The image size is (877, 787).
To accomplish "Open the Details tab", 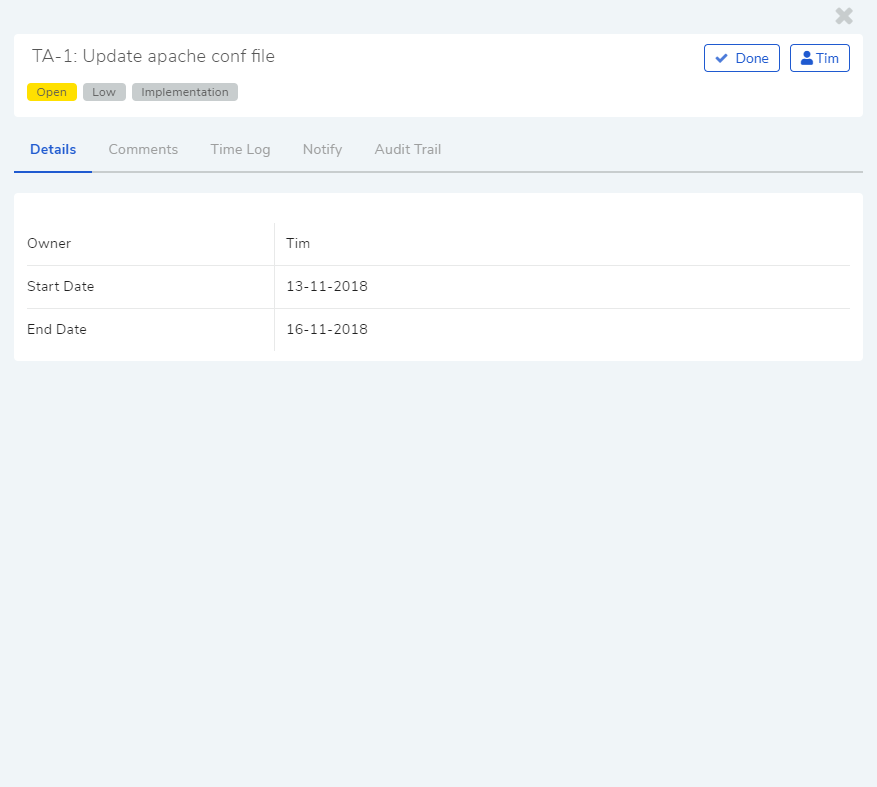I will 53,149.
